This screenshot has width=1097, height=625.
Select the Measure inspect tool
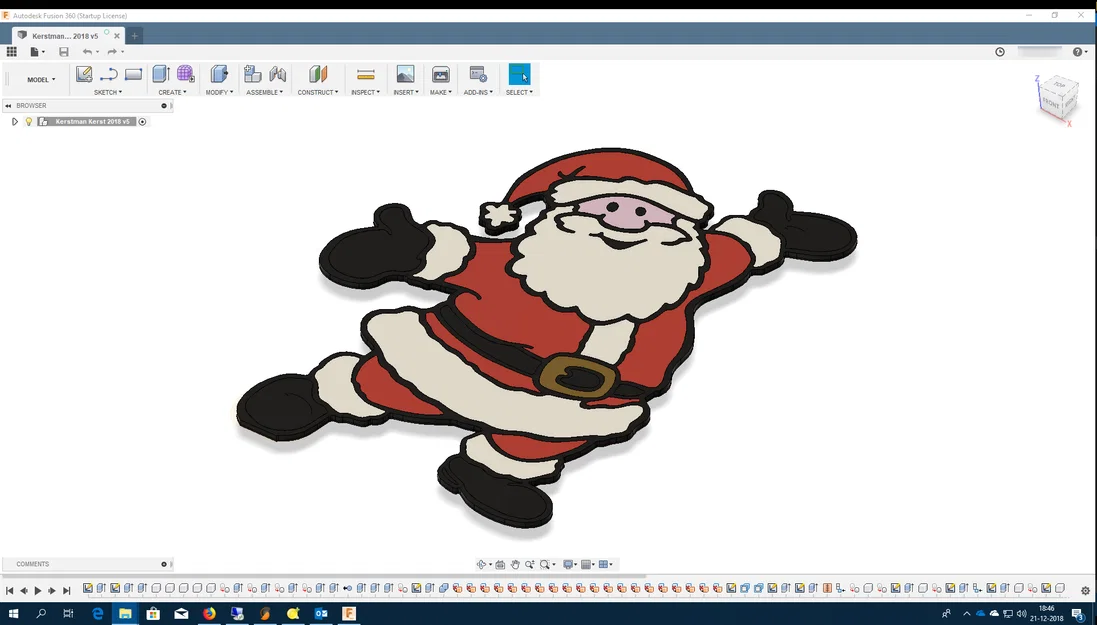point(365,74)
